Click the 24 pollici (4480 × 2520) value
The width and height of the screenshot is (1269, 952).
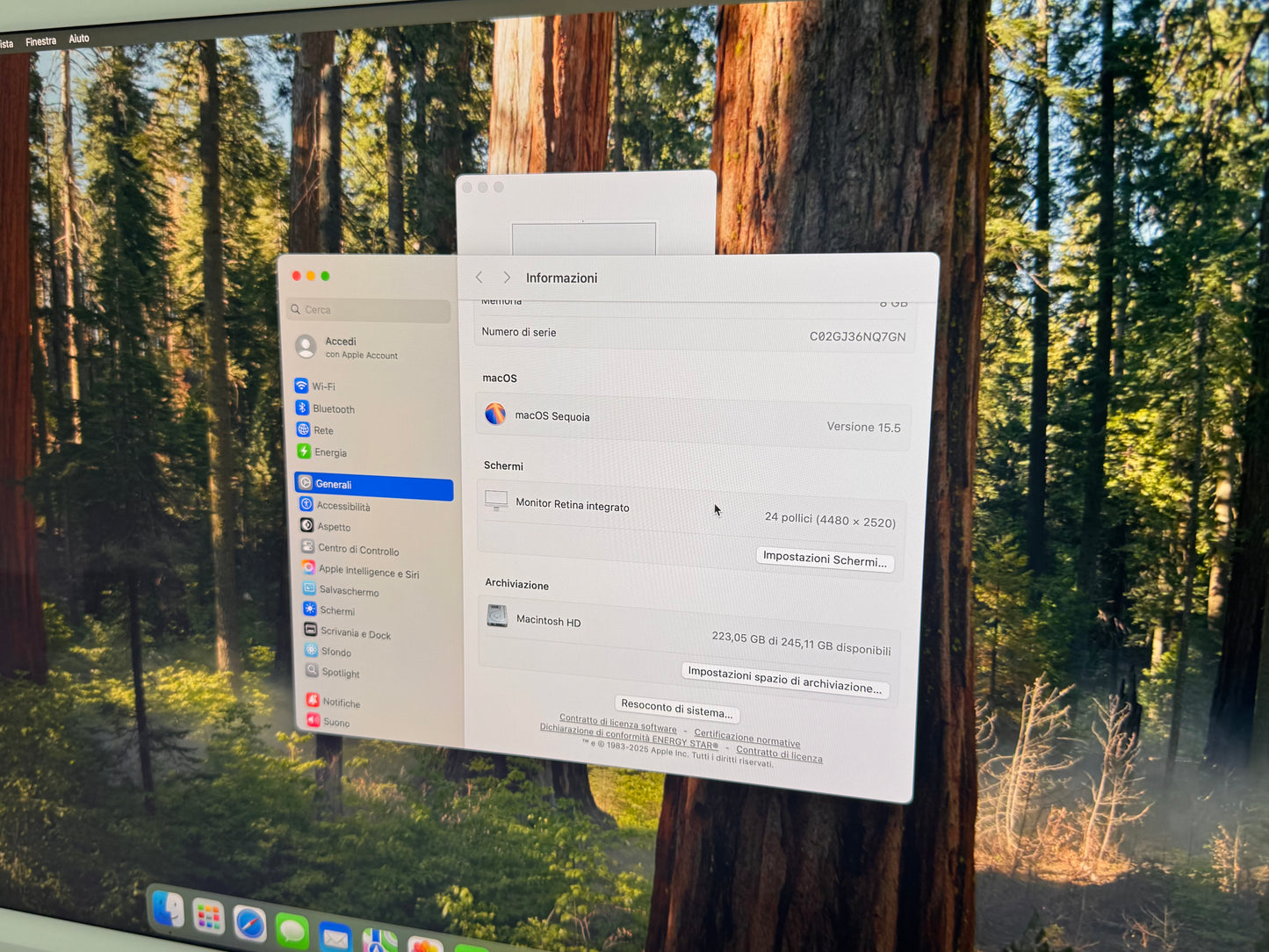830,520
